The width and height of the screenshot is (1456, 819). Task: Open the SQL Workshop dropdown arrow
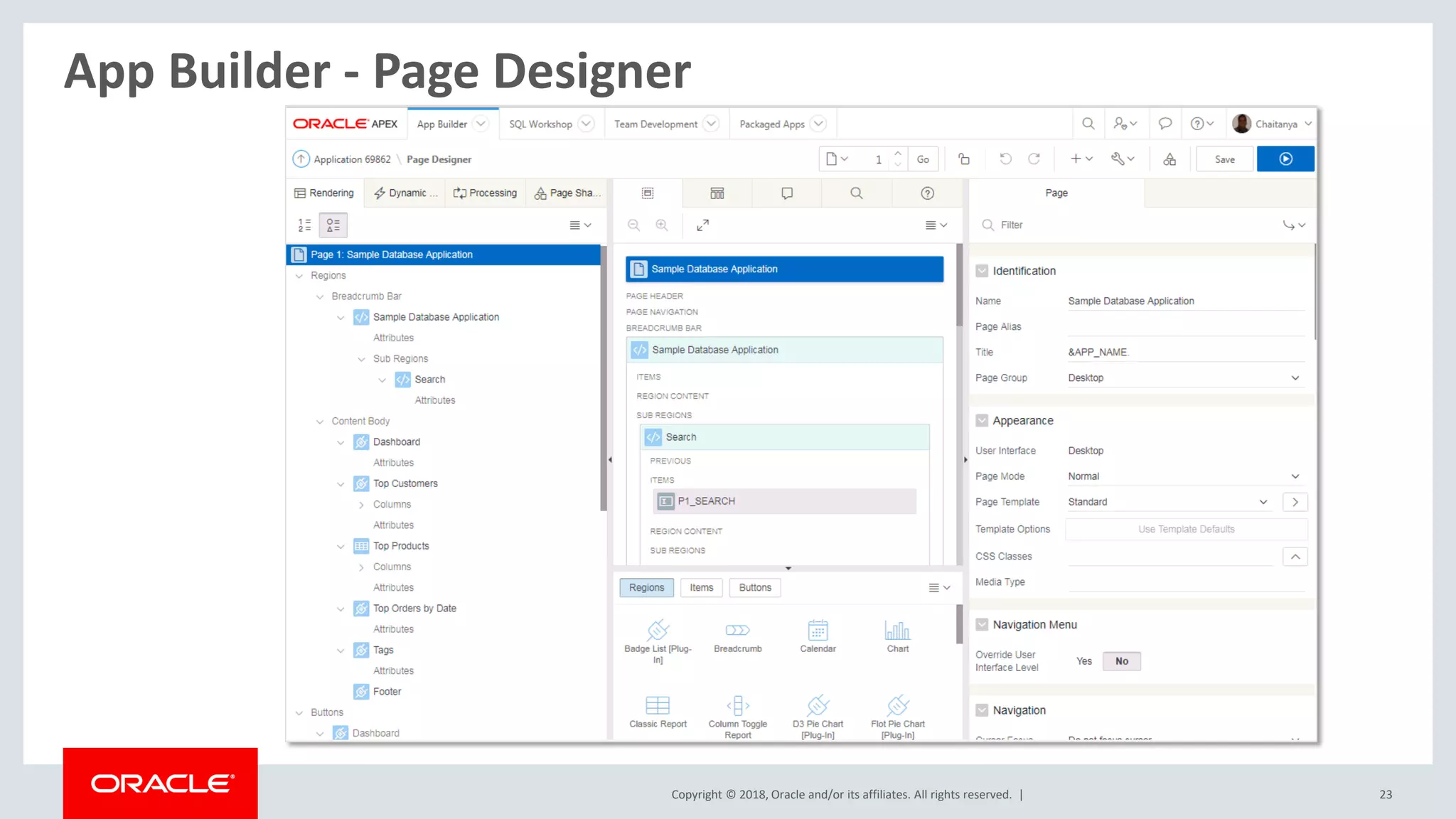(x=586, y=124)
